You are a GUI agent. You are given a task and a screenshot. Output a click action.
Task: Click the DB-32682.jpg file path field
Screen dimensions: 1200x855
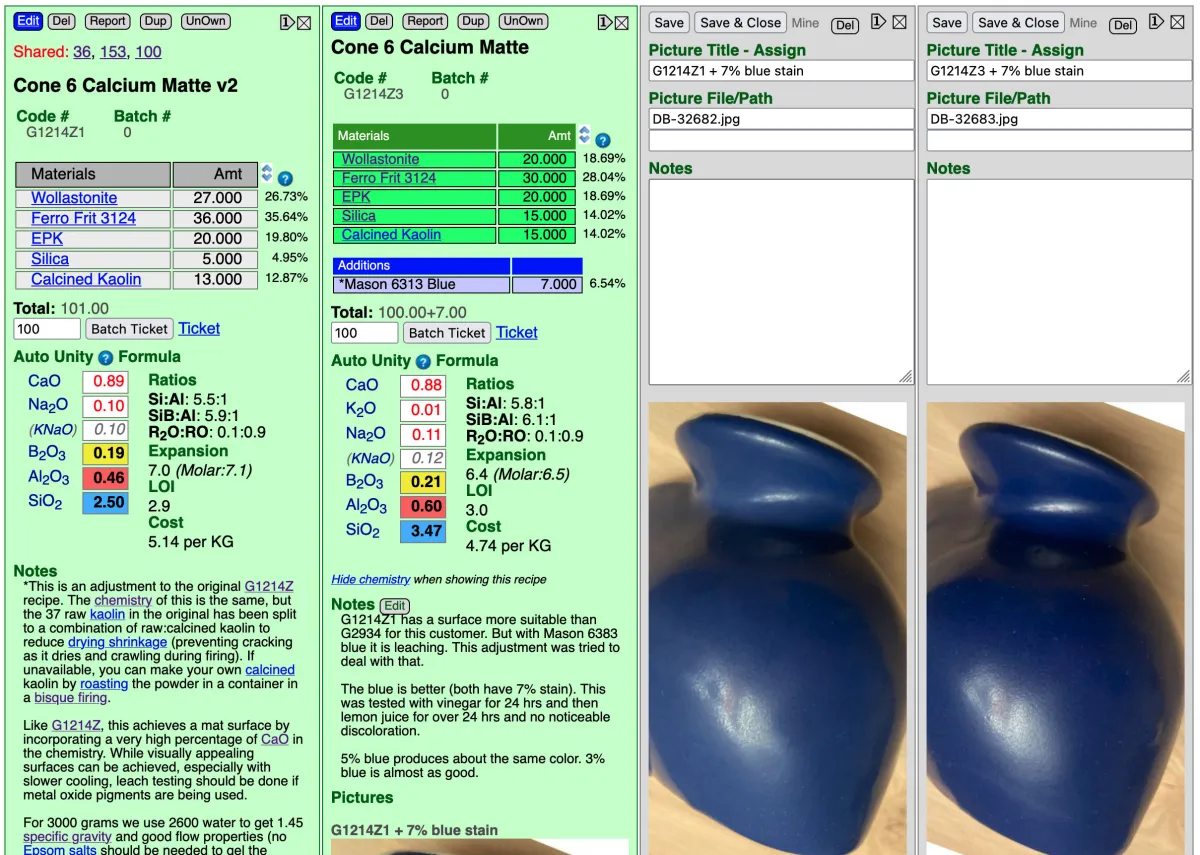781,119
